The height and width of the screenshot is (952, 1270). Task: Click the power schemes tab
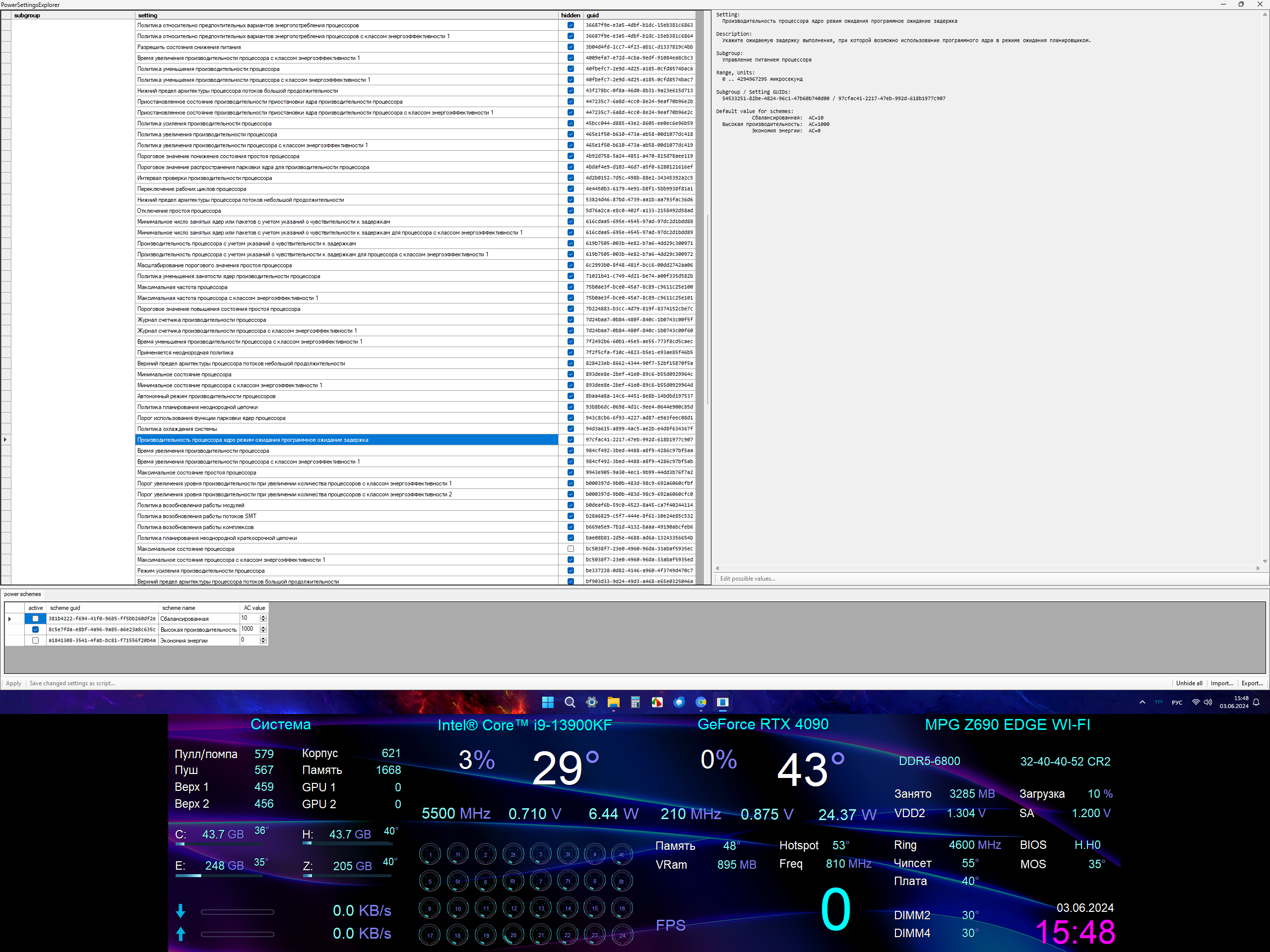(x=22, y=594)
